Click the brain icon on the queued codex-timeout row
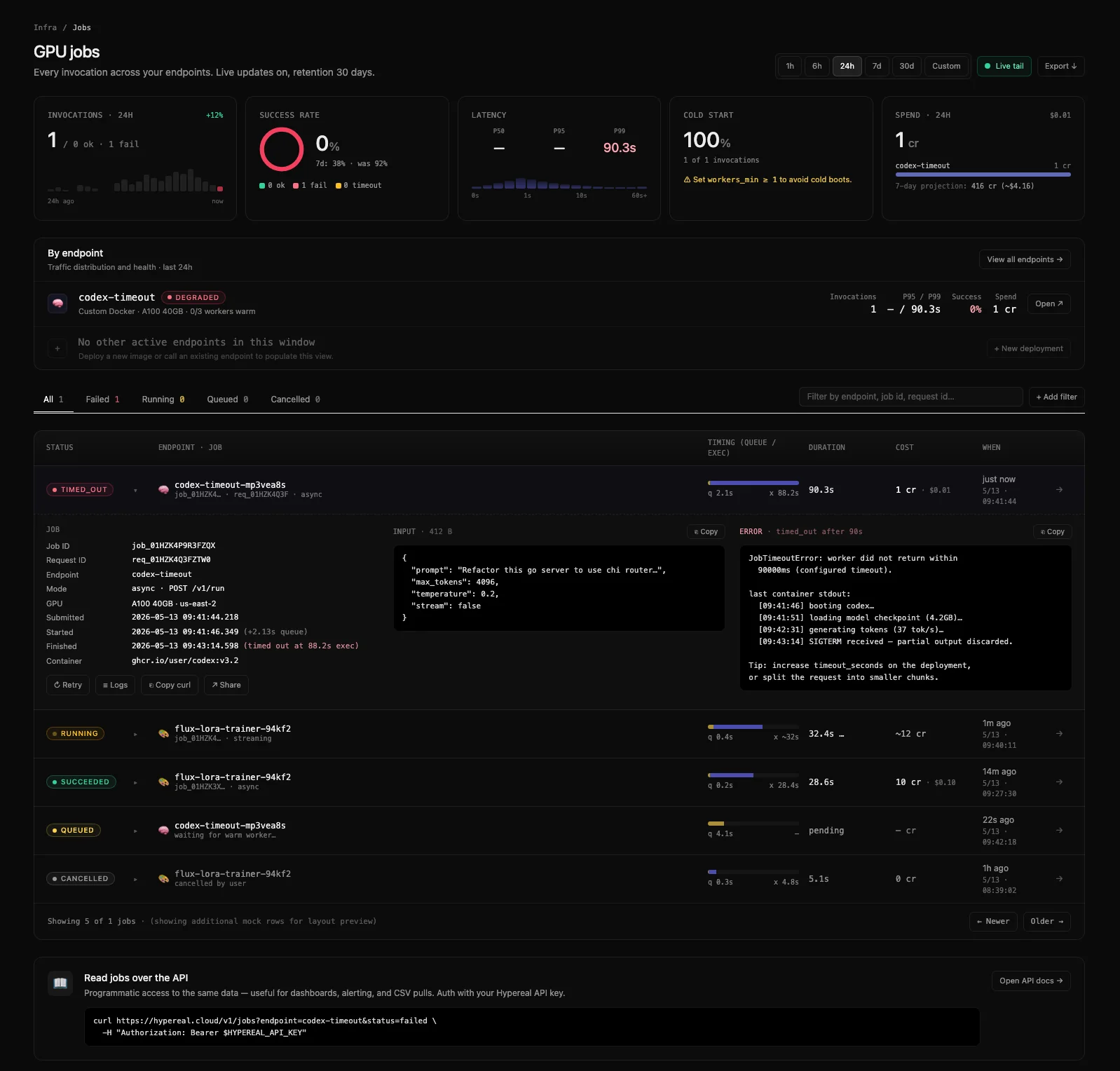 163,831
